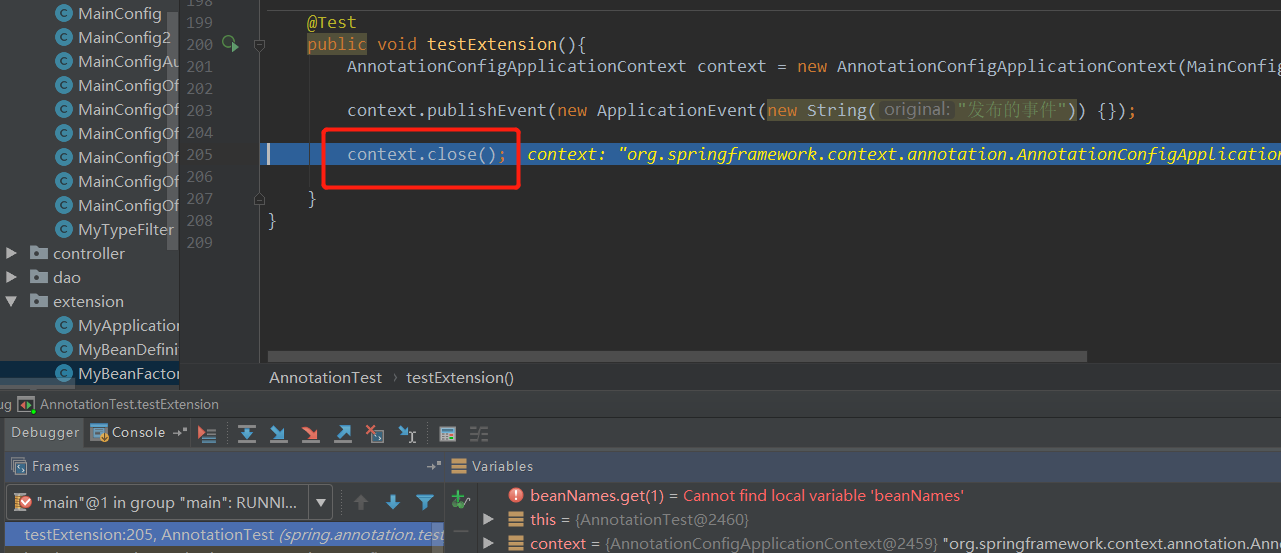The width and height of the screenshot is (1281, 553).
Task: Click the testExtension() breadcrumb
Action: pyautogui.click(x=459, y=377)
